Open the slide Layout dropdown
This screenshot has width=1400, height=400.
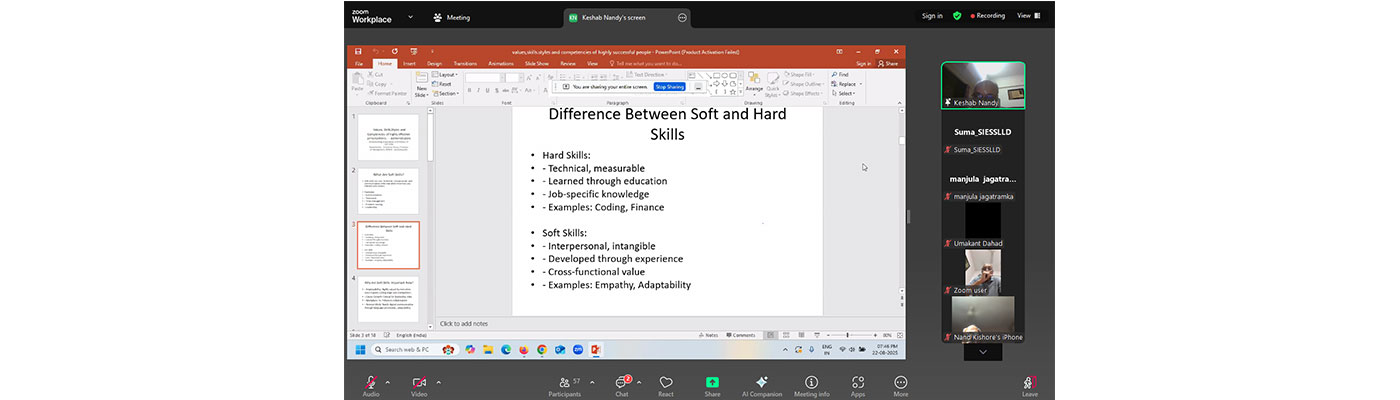(x=446, y=75)
